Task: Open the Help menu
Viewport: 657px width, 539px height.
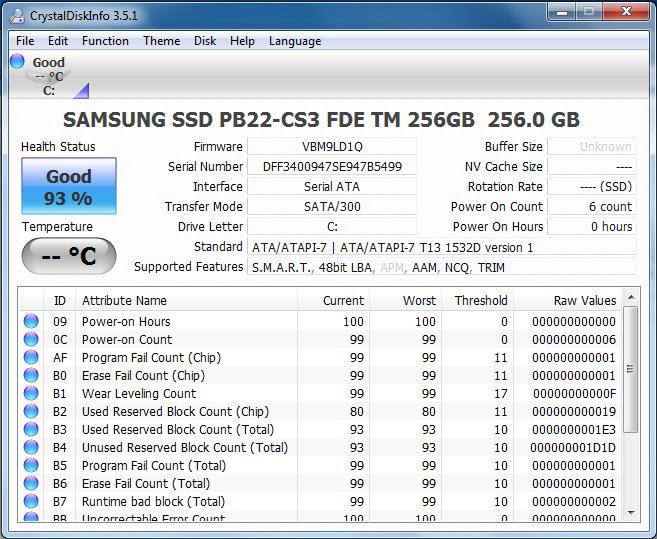Action: pos(242,41)
